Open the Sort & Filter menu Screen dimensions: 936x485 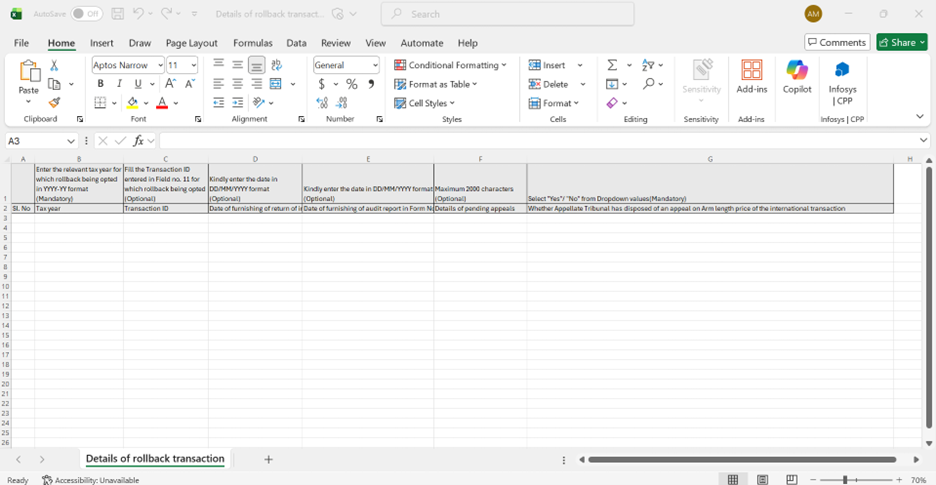[648, 65]
